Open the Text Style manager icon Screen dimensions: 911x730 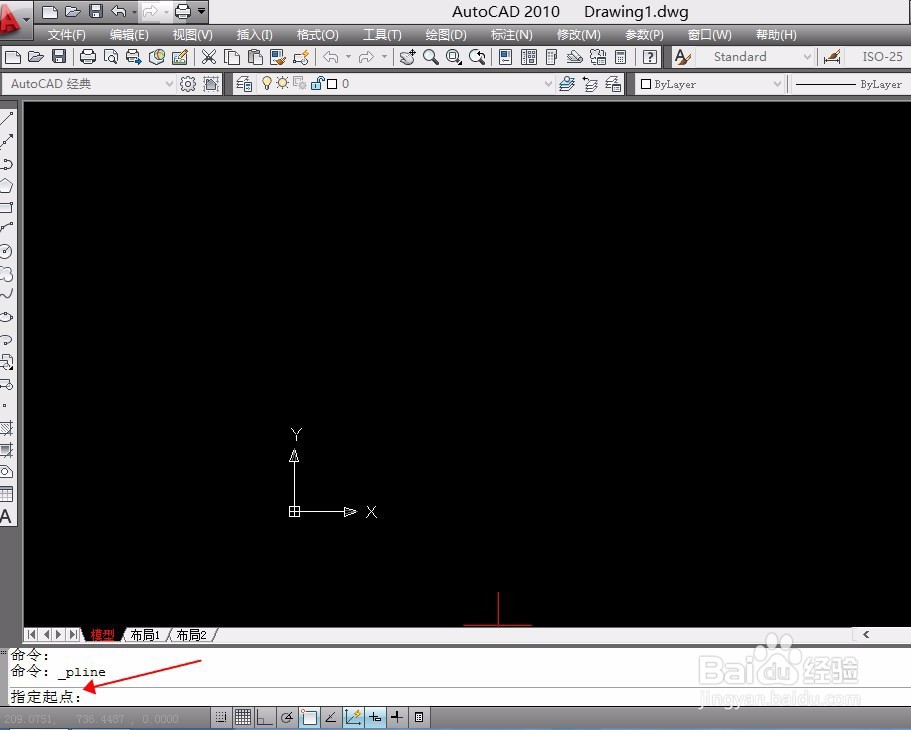click(683, 57)
